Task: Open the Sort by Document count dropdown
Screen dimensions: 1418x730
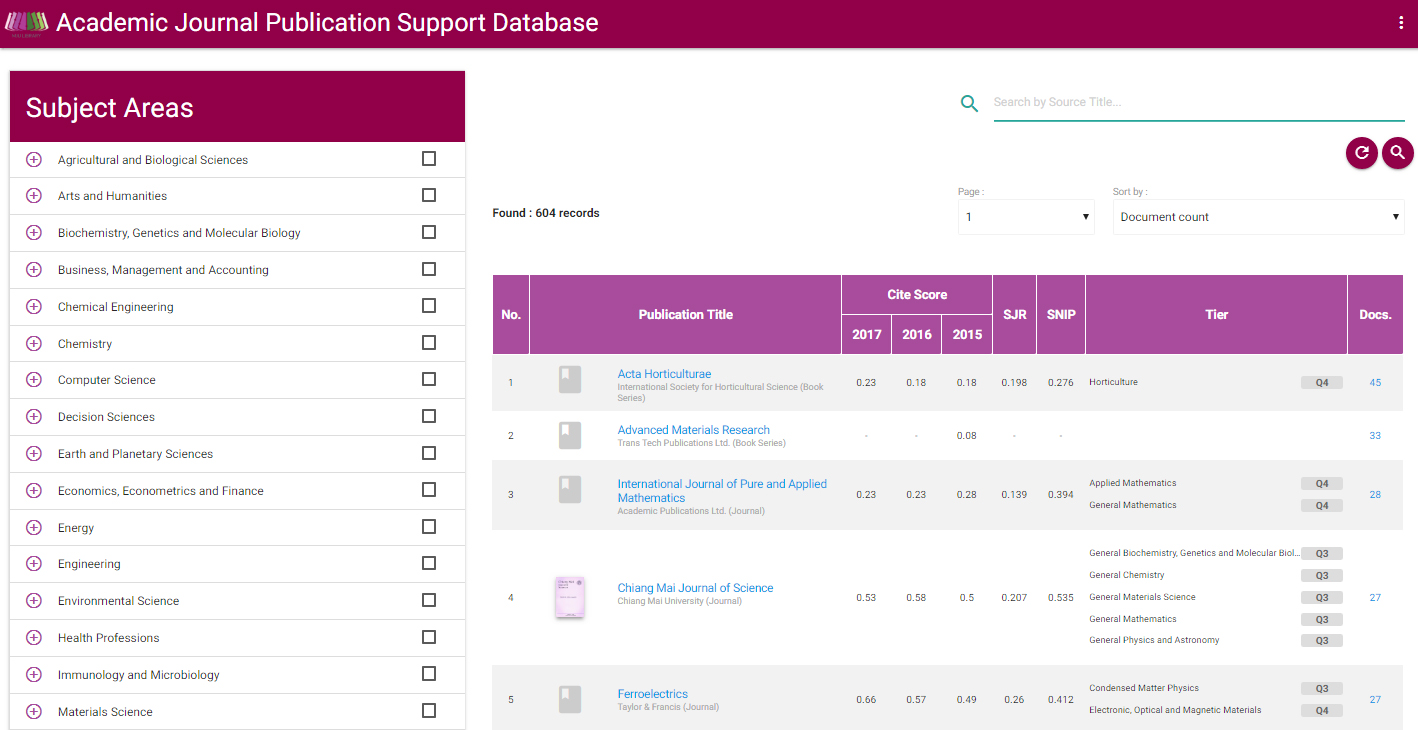Action: (1258, 217)
